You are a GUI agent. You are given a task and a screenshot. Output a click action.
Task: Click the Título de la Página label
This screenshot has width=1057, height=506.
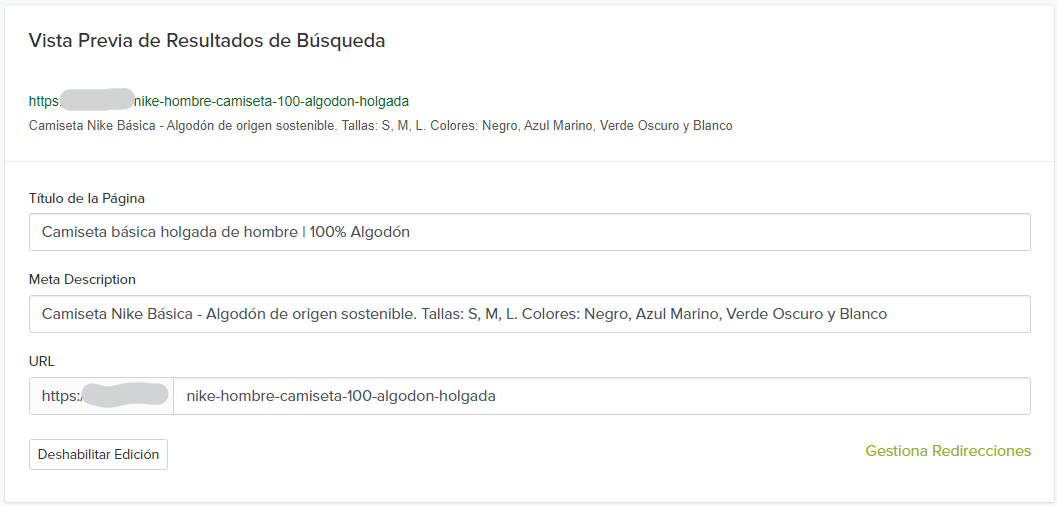coord(87,198)
